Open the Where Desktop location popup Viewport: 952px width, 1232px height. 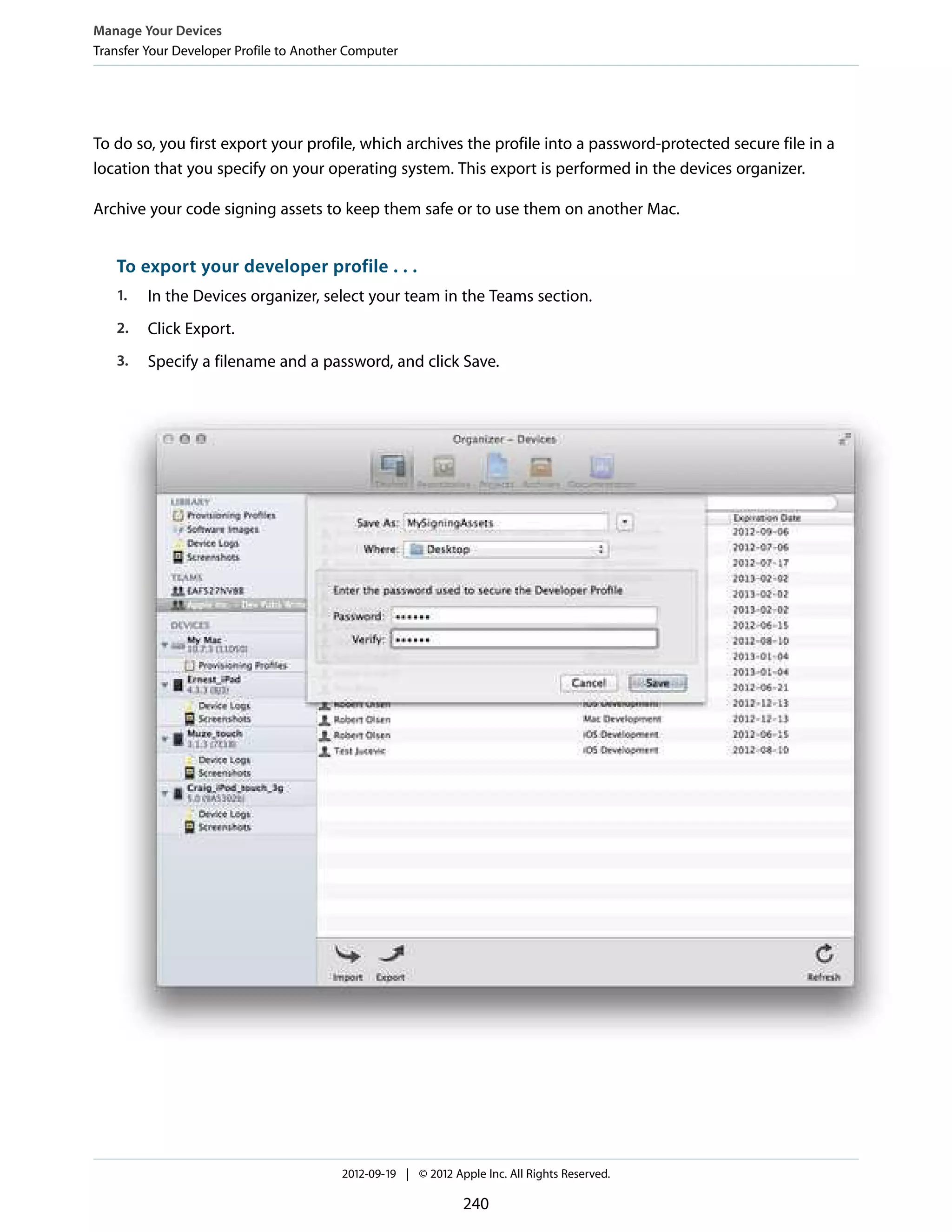pos(506,549)
